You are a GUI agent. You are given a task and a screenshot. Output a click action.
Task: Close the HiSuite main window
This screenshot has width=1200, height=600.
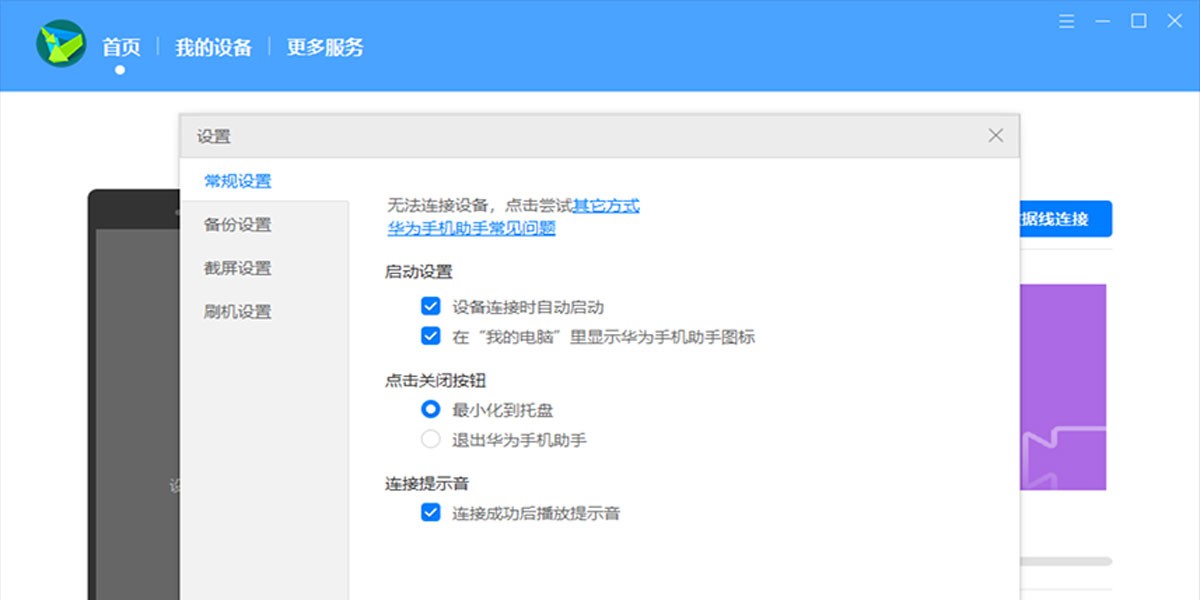click(x=1174, y=21)
